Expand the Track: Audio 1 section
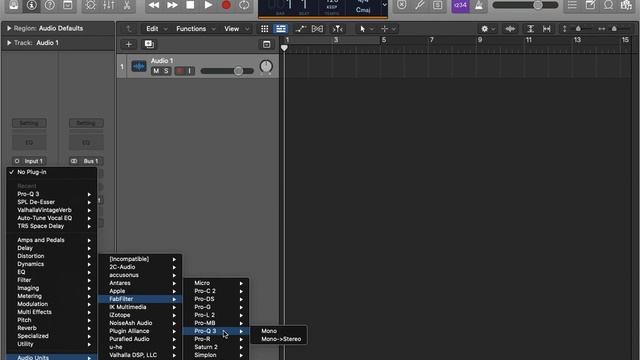This screenshot has width=640, height=360. (x=9, y=42)
